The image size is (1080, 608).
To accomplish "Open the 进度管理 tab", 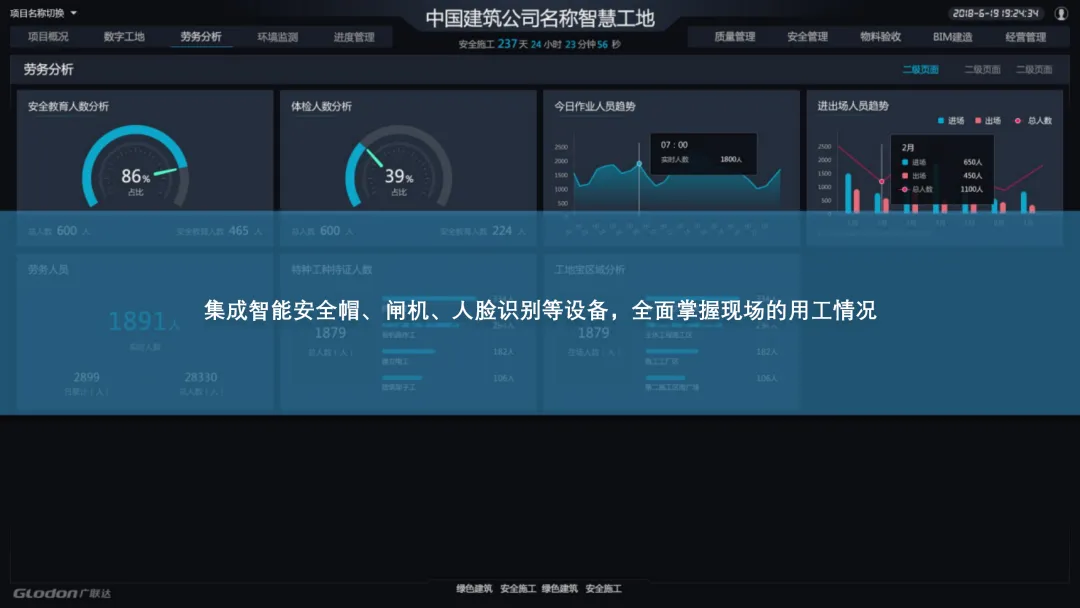I will (x=354, y=36).
